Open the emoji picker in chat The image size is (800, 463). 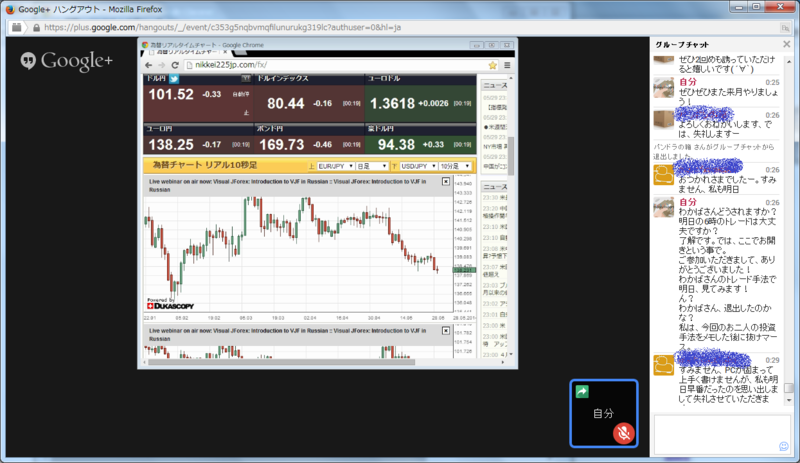point(784,446)
